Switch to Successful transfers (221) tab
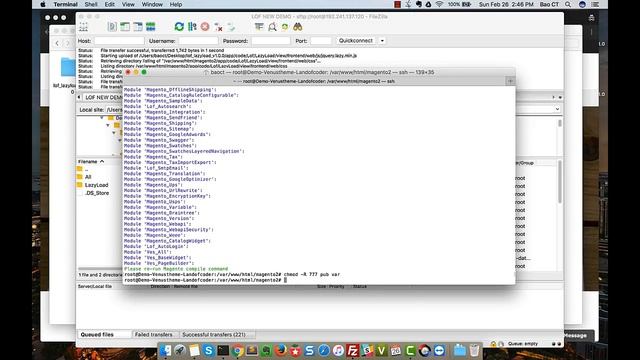The width and height of the screenshot is (640, 360). tap(214, 334)
